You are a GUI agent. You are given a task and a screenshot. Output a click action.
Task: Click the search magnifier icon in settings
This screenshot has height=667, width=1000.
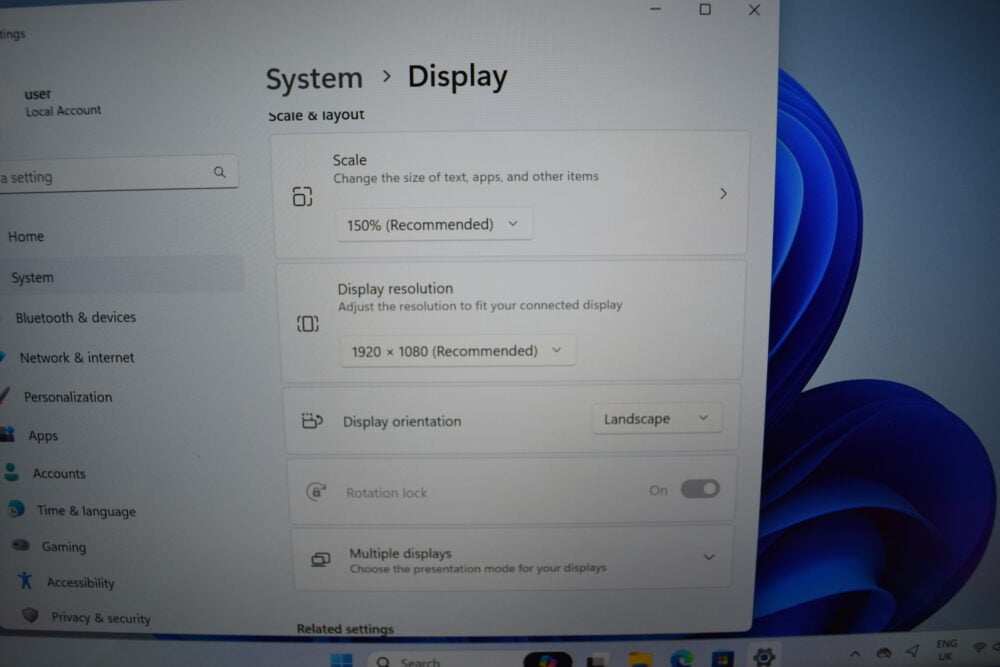tap(219, 172)
